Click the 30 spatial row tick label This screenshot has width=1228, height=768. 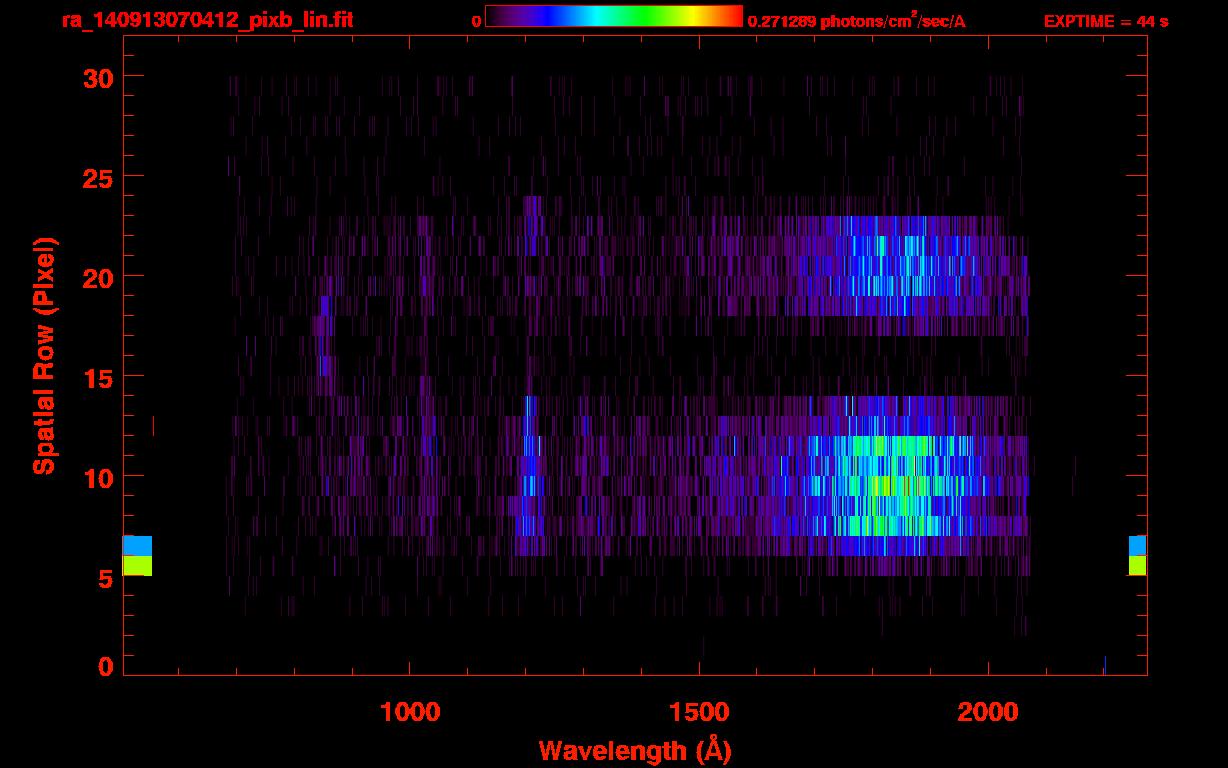pos(97,77)
